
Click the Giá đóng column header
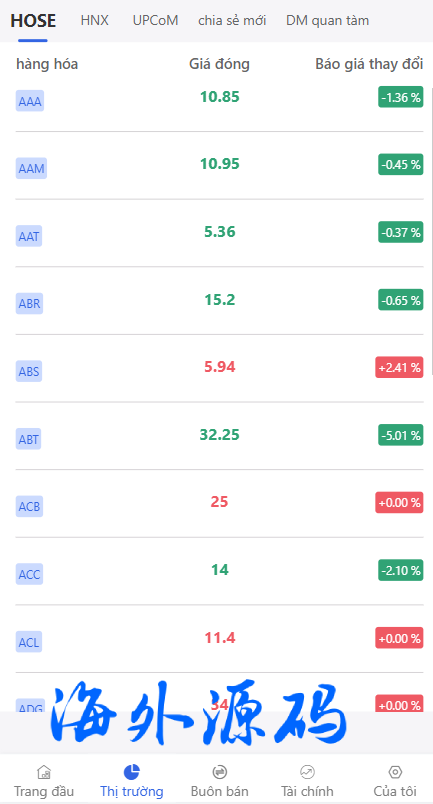pyautogui.click(x=219, y=64)
